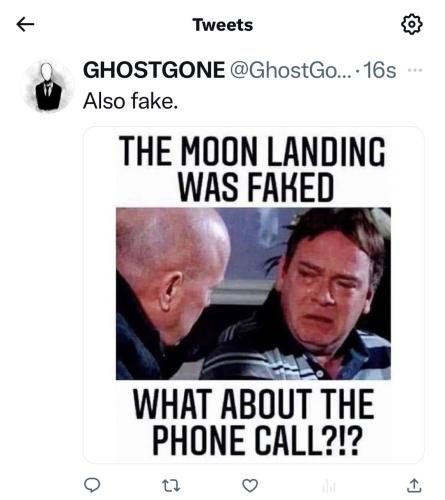View tweet analytics bar chart icon

(x=329, y=486)
